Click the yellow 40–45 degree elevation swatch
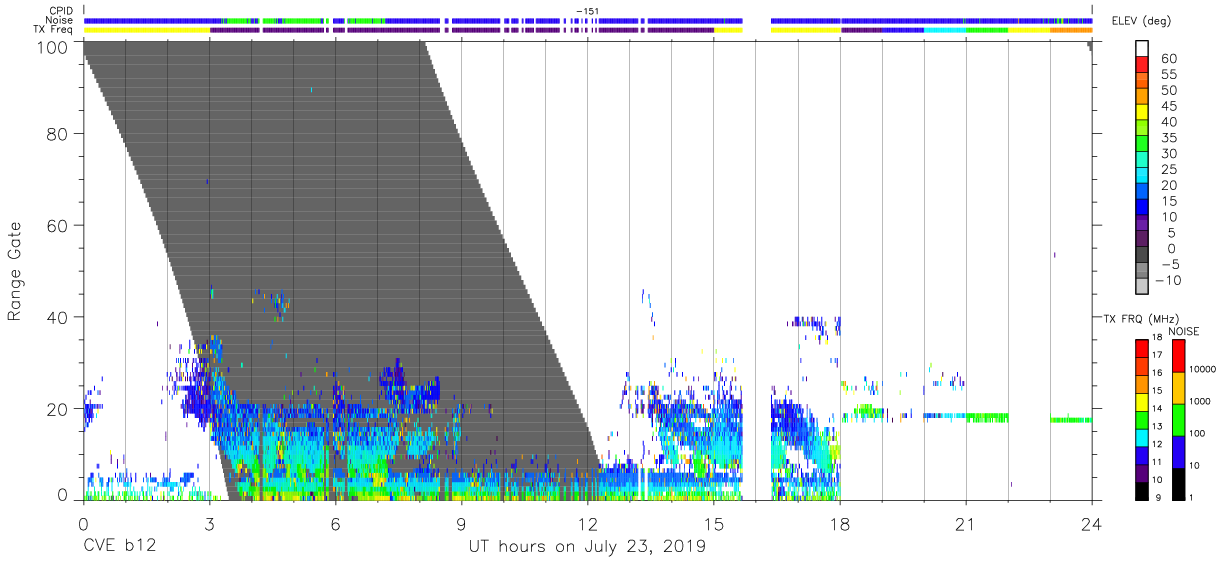 click(1143, 114)
